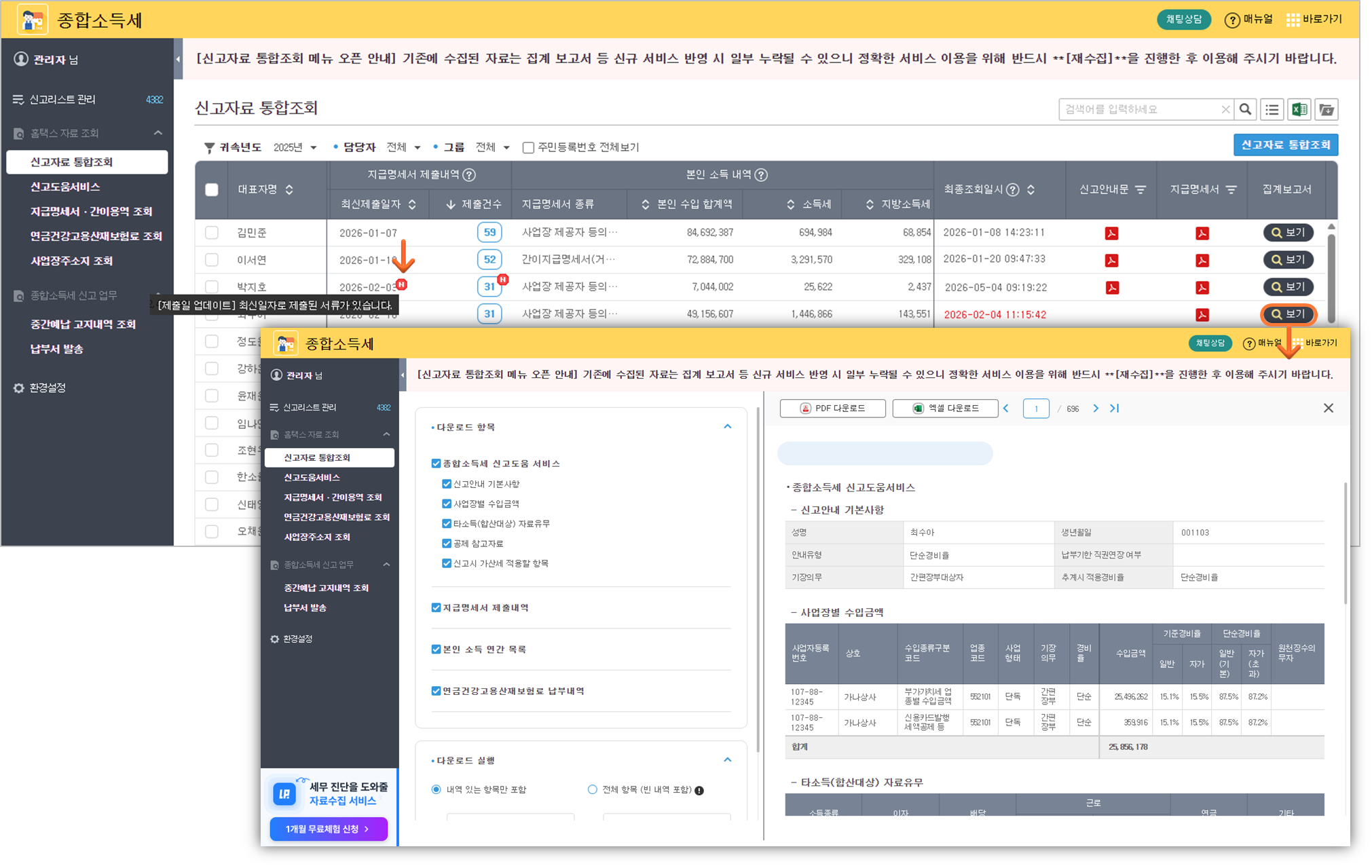Open the list view settings icon
This screenshot has width=1372, height=868.
tap(1272, 109)
